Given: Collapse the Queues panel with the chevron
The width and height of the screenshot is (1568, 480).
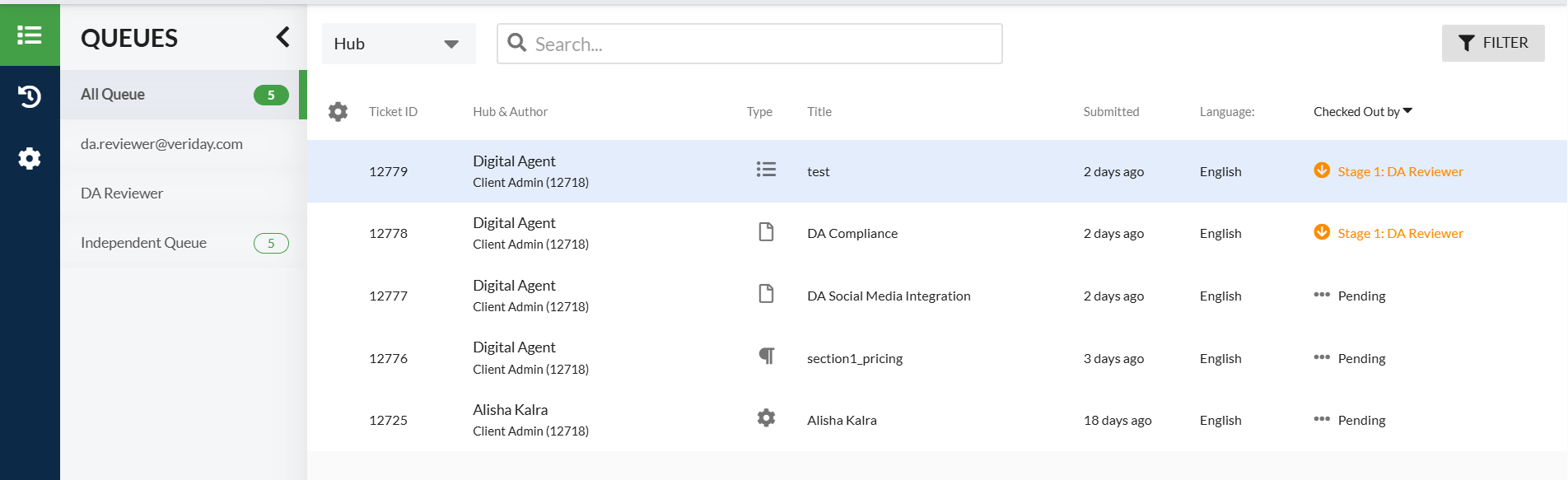Looking at the screenshot, I should pos(282,37).
